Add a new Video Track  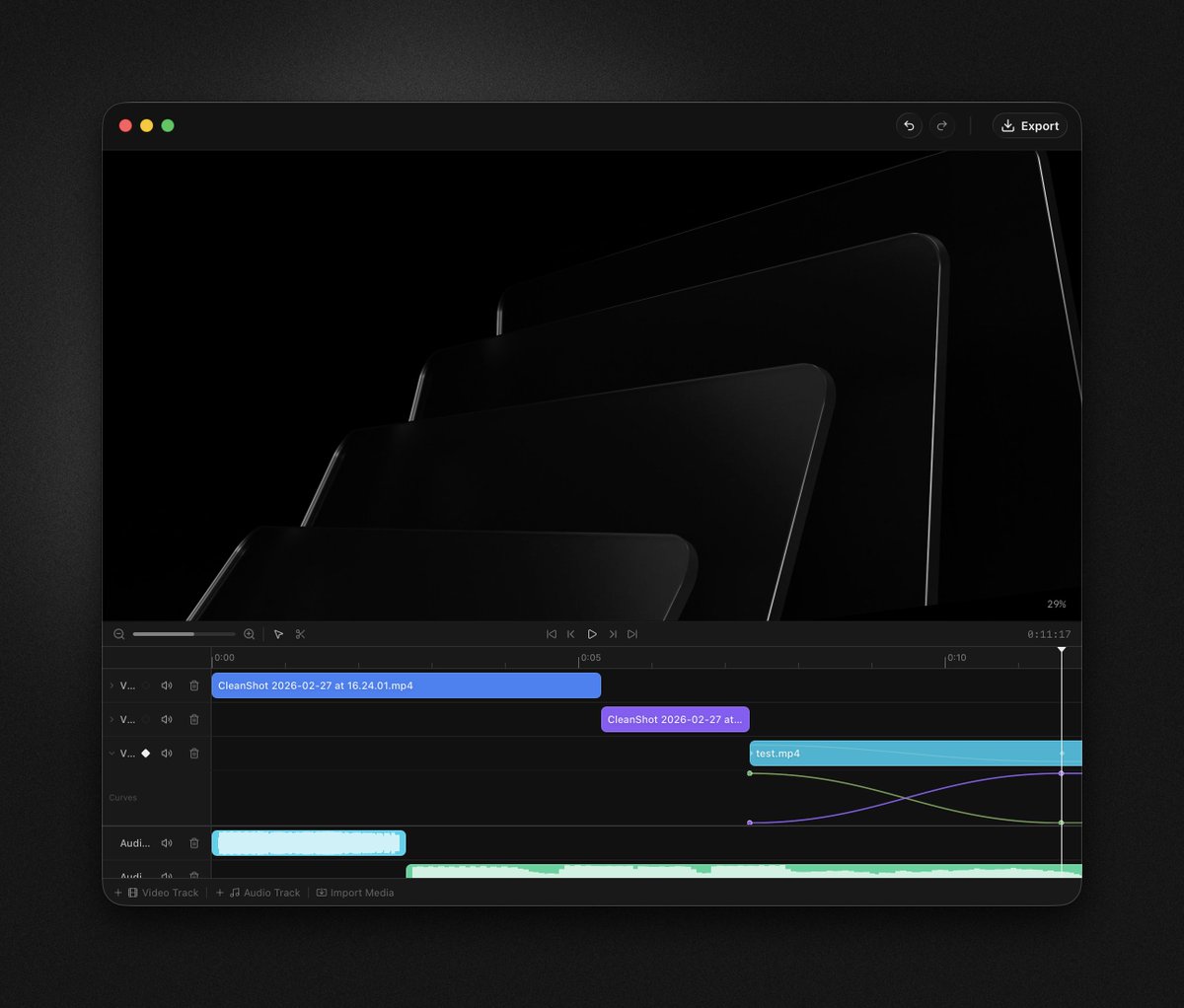point(157,893)
